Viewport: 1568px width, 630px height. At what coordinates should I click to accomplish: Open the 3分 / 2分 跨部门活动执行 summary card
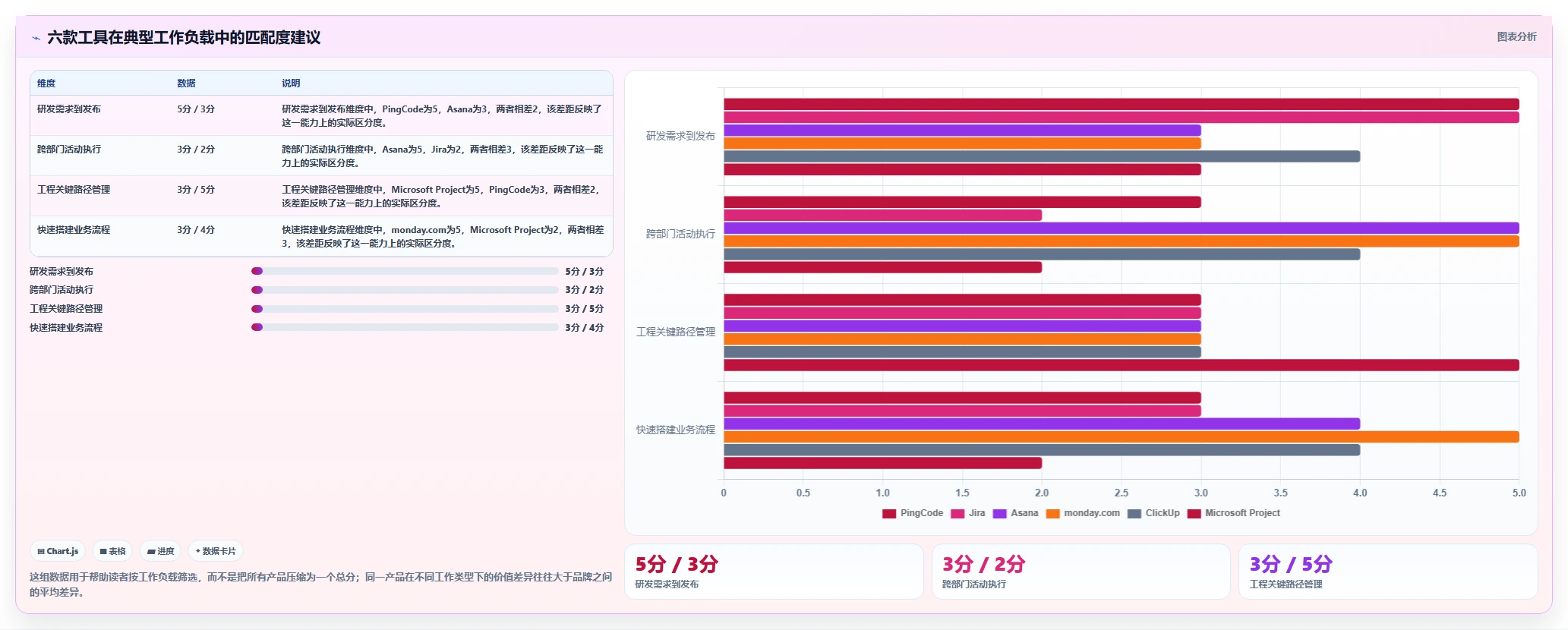(x=1081, y=572)
